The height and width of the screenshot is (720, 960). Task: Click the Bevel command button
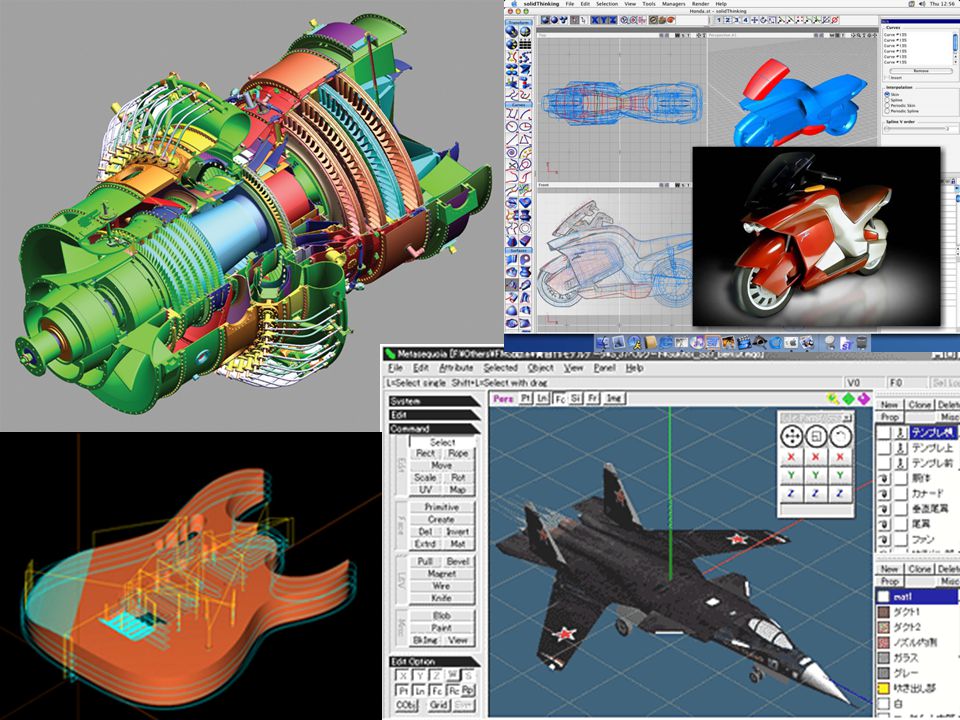click(x=458, y=561)
